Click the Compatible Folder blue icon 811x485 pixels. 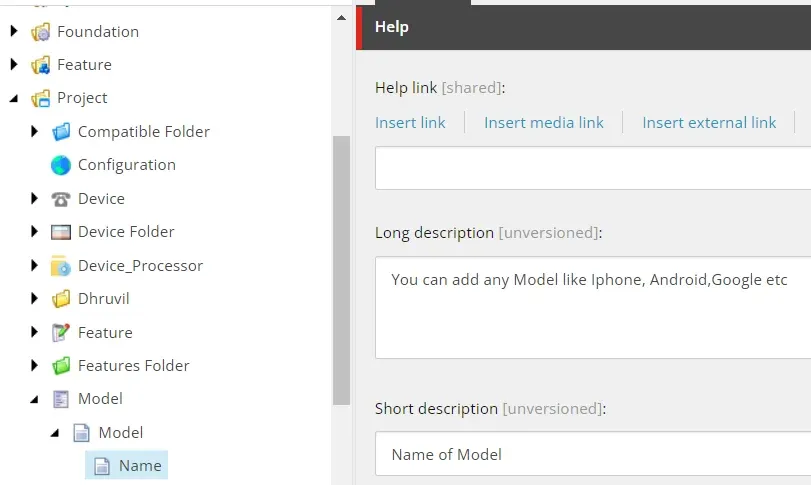click(61, 132)
